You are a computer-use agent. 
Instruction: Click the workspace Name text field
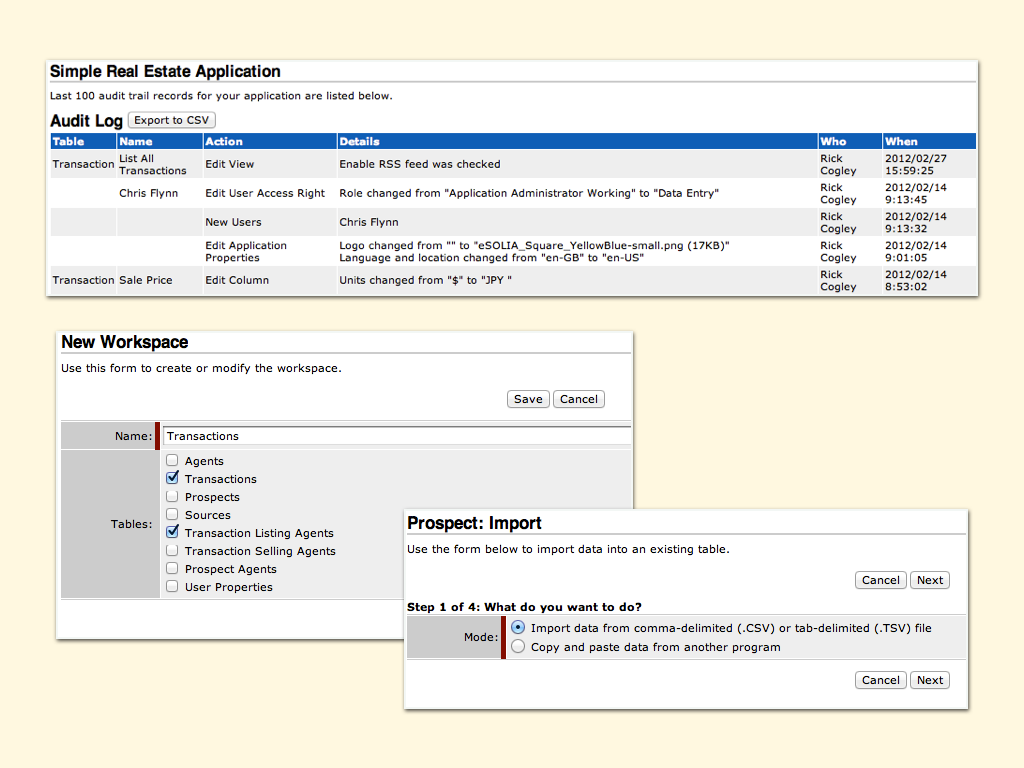396,436
